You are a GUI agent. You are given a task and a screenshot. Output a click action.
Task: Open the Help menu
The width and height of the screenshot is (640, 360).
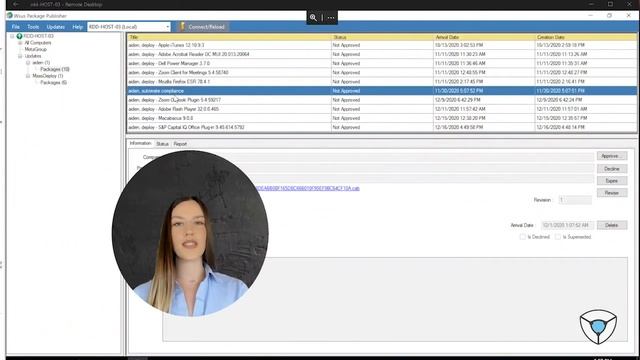click(x=78, y=27)
